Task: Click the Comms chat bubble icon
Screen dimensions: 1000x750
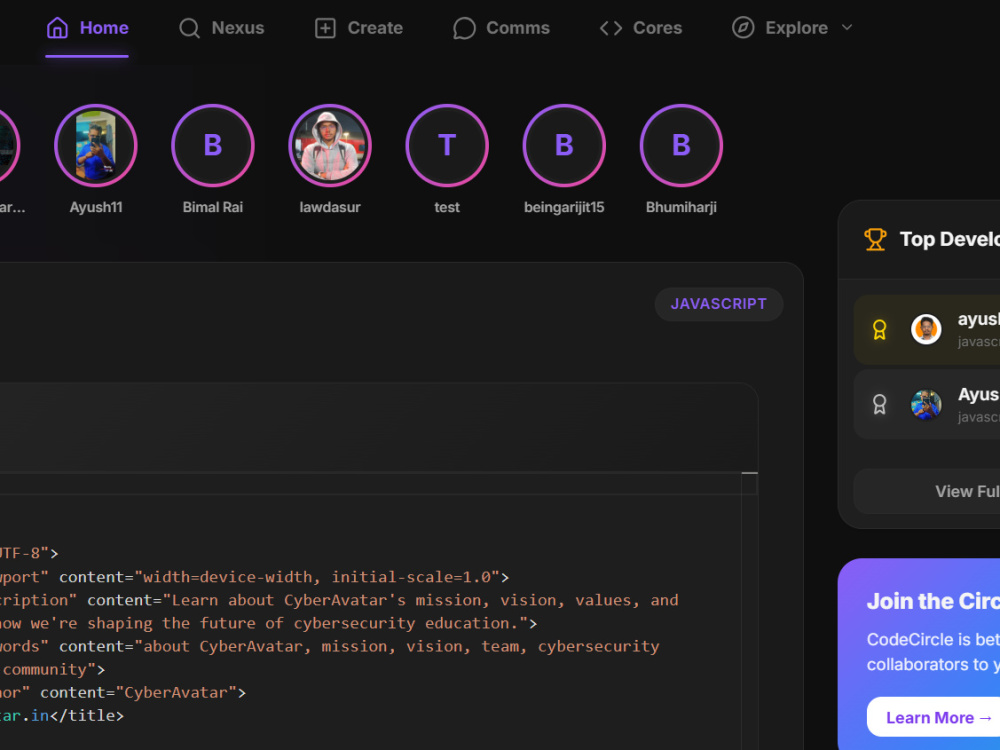Action: pyautogui.click(x=464, y=28)
